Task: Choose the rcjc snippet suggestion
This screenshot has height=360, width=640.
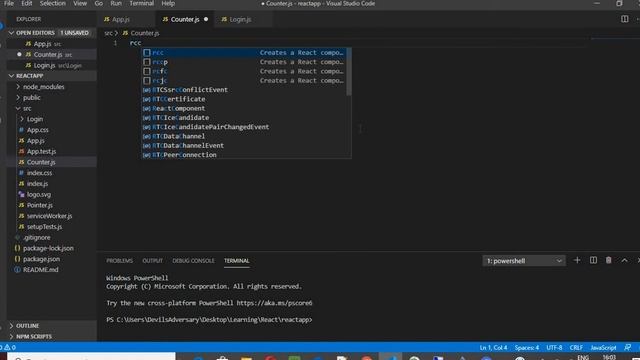Action: pos(244,81)
